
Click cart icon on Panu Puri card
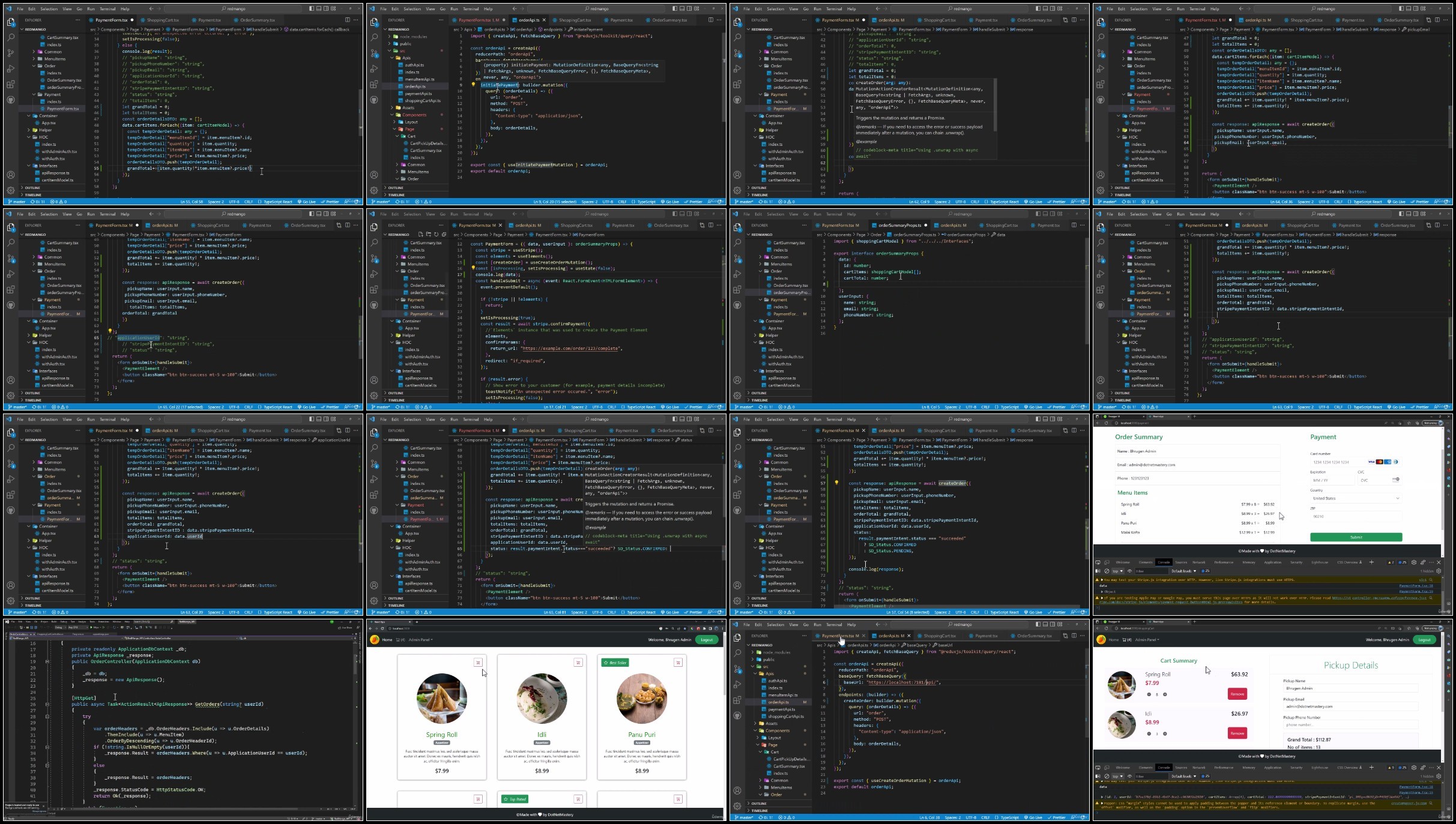coord(678,663)
